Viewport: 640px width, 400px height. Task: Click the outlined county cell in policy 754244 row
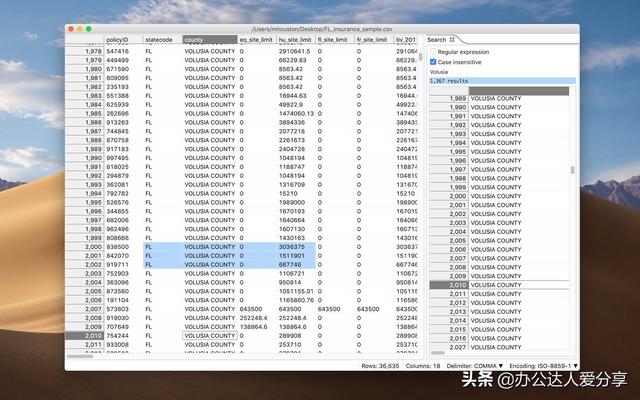tap(210, 336)
